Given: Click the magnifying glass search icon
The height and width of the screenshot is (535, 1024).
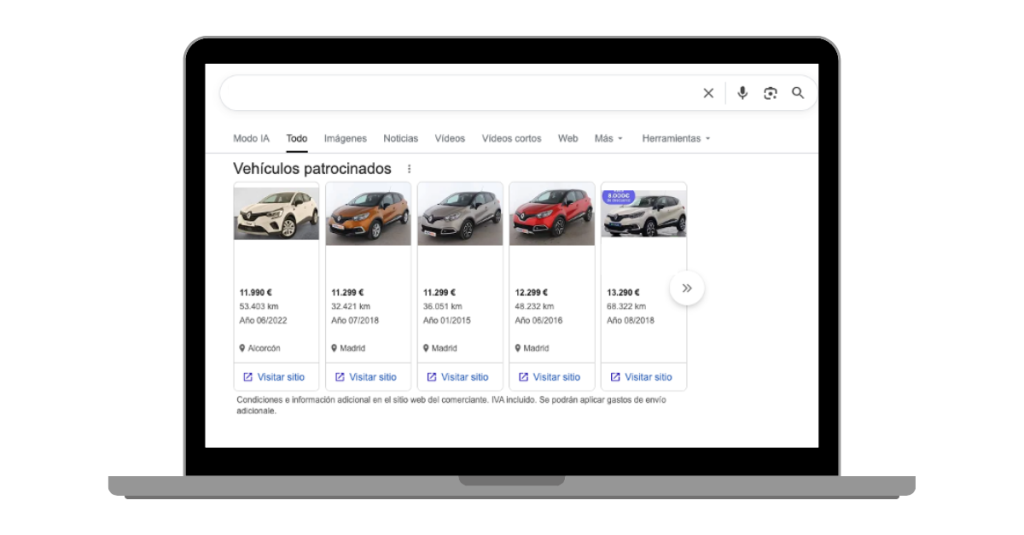Looking at the screenshot, I should pyautogui.click(x=798, y=93).
